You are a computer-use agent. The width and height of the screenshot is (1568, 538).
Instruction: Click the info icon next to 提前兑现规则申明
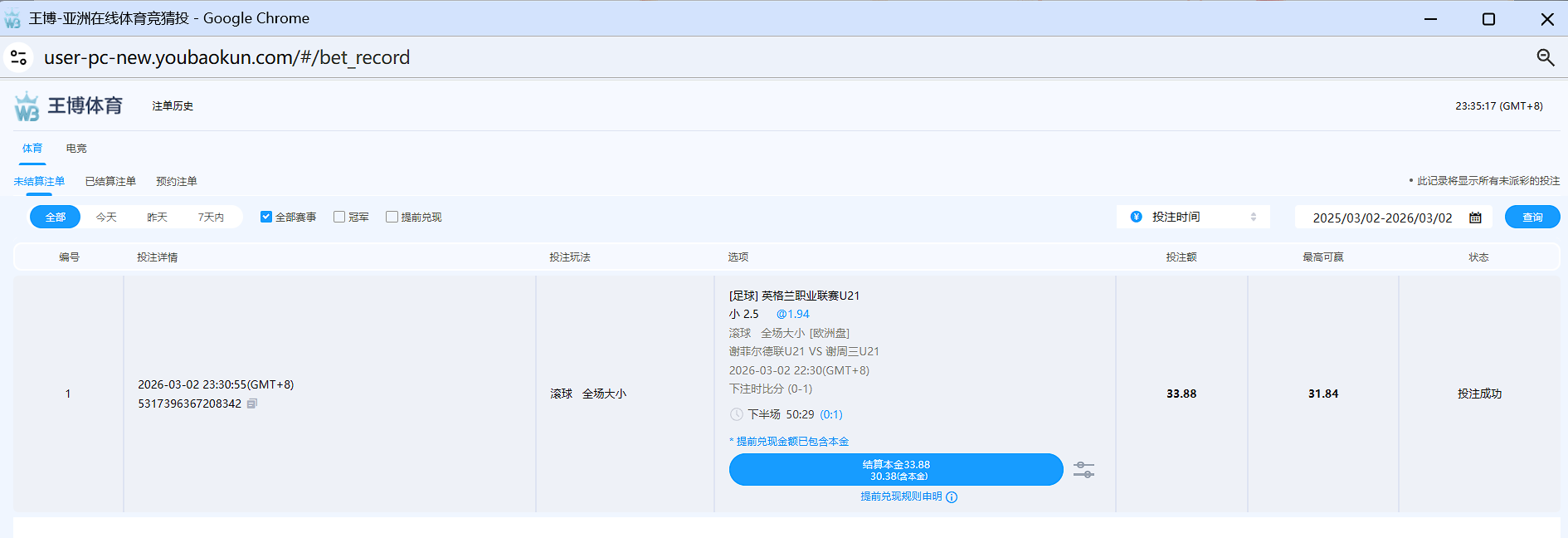952,497
